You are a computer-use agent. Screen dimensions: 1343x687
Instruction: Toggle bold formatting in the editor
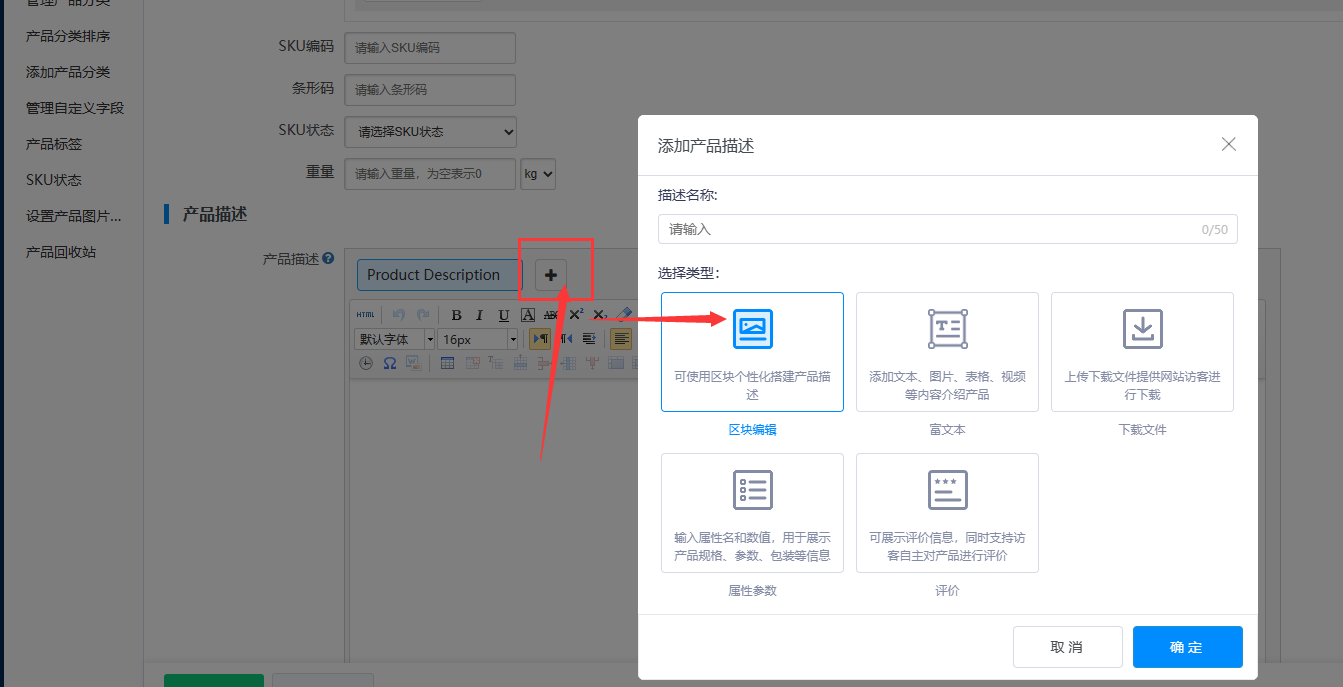point(456,314)
